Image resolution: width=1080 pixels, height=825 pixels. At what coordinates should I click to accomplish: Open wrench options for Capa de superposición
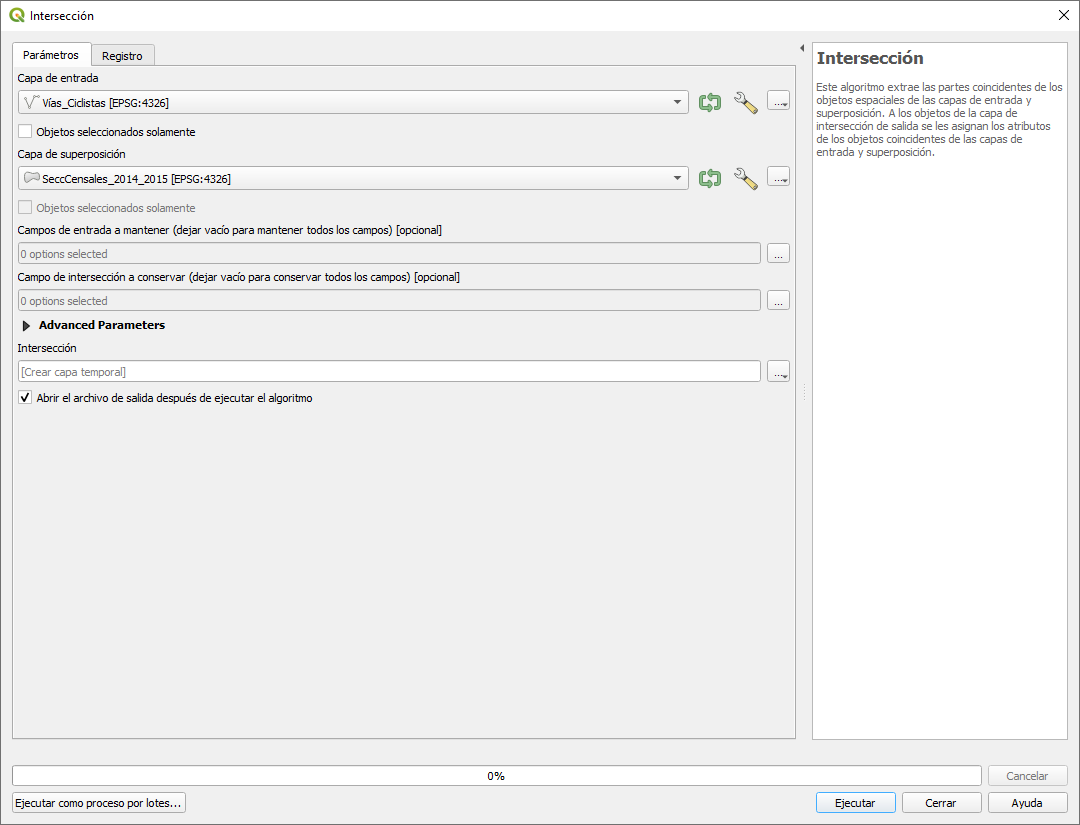click(x=745, y=178)
